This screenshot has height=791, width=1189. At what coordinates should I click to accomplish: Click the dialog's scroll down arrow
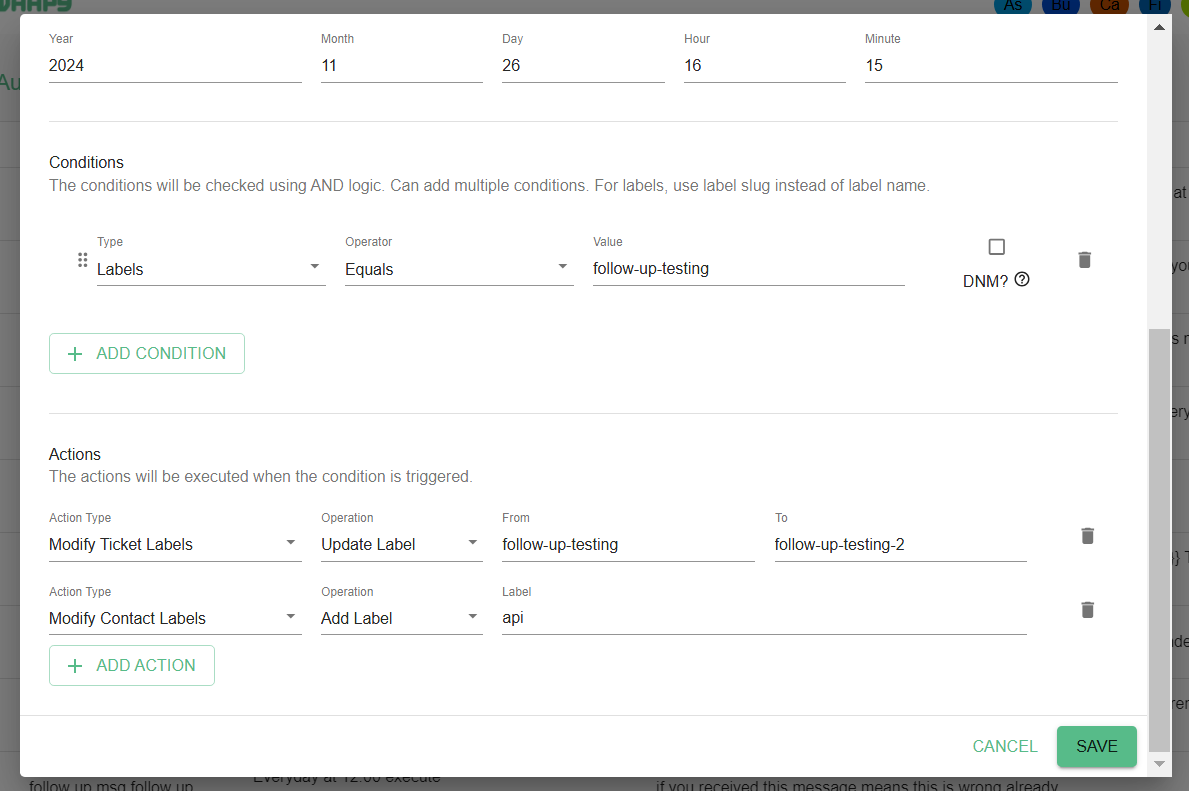[1159, 764]
